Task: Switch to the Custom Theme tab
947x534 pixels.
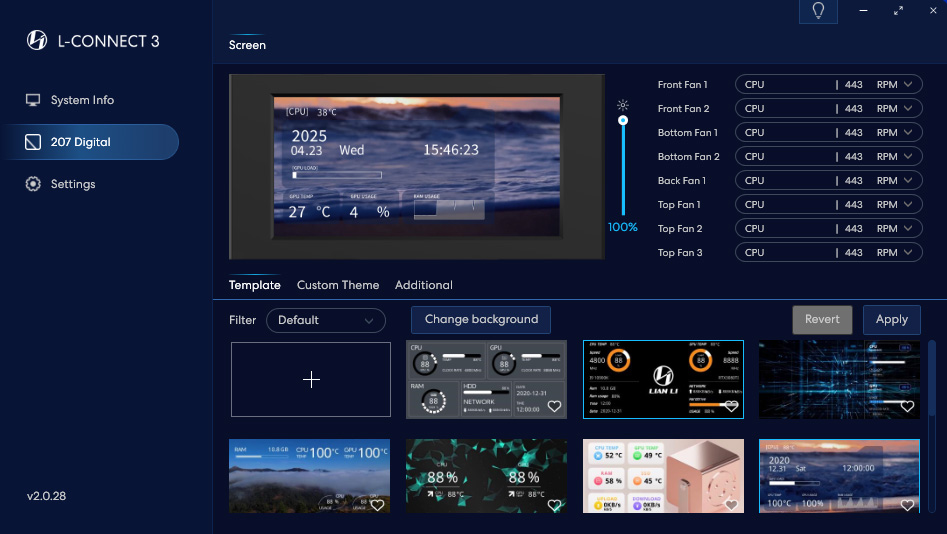Action: coord(338,285)
